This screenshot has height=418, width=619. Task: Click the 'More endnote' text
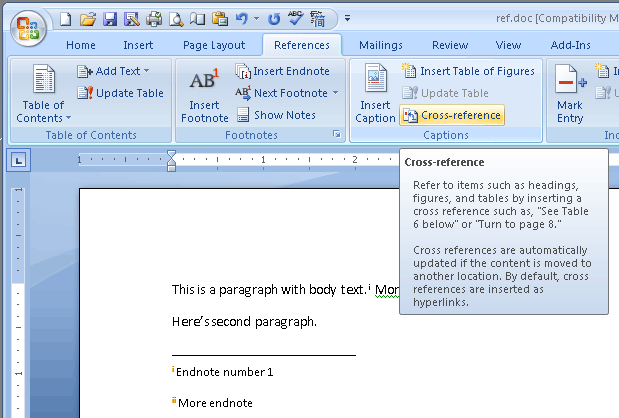(215, 403)
